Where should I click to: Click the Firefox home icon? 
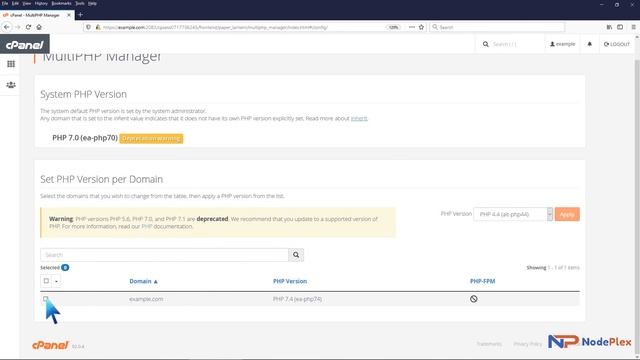tap(39, 27)
